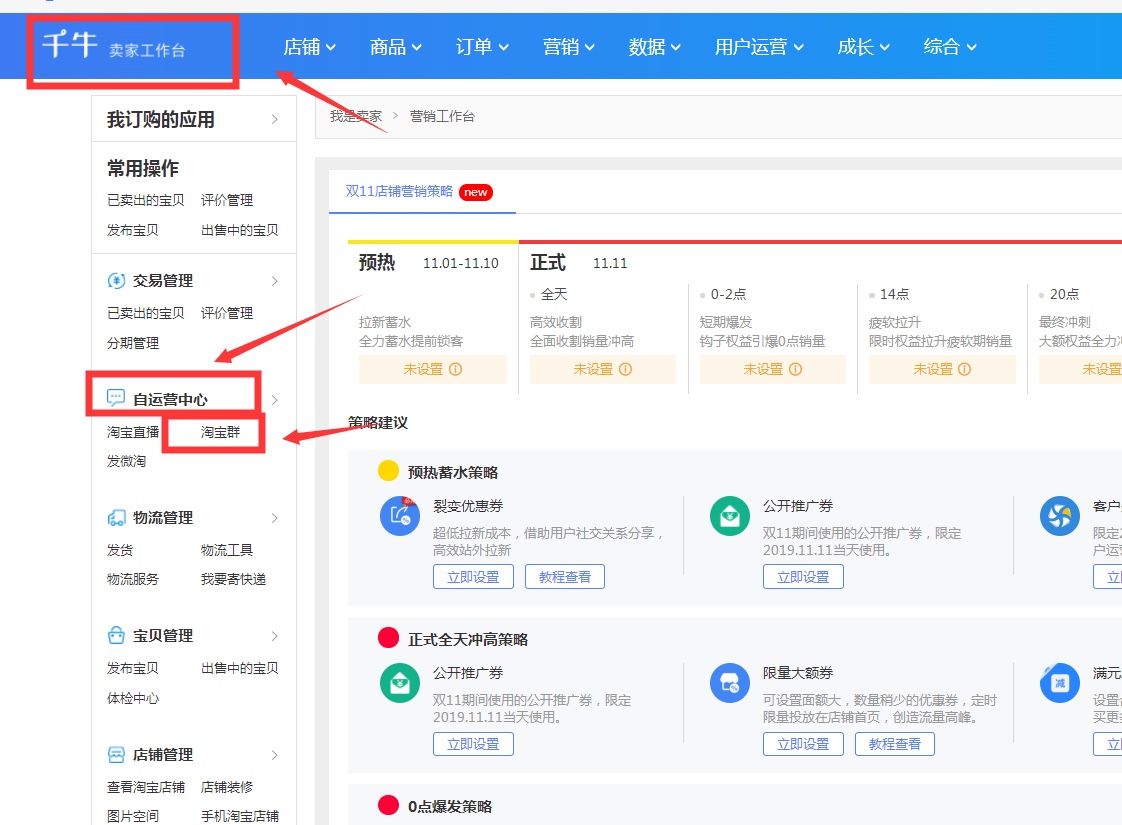1122x825 pixels.
Task: Open 发货 link under 物流管理
Action: [x=119, y=550]
